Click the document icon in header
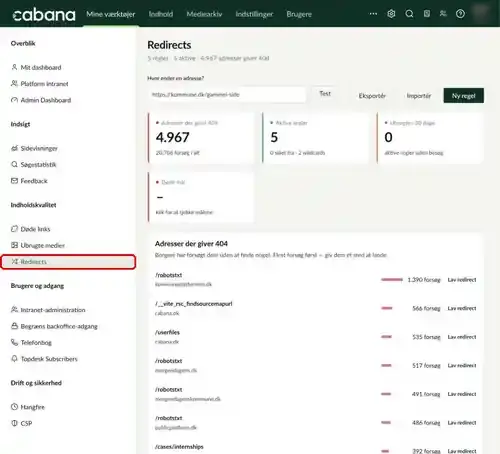 [427, 14]
